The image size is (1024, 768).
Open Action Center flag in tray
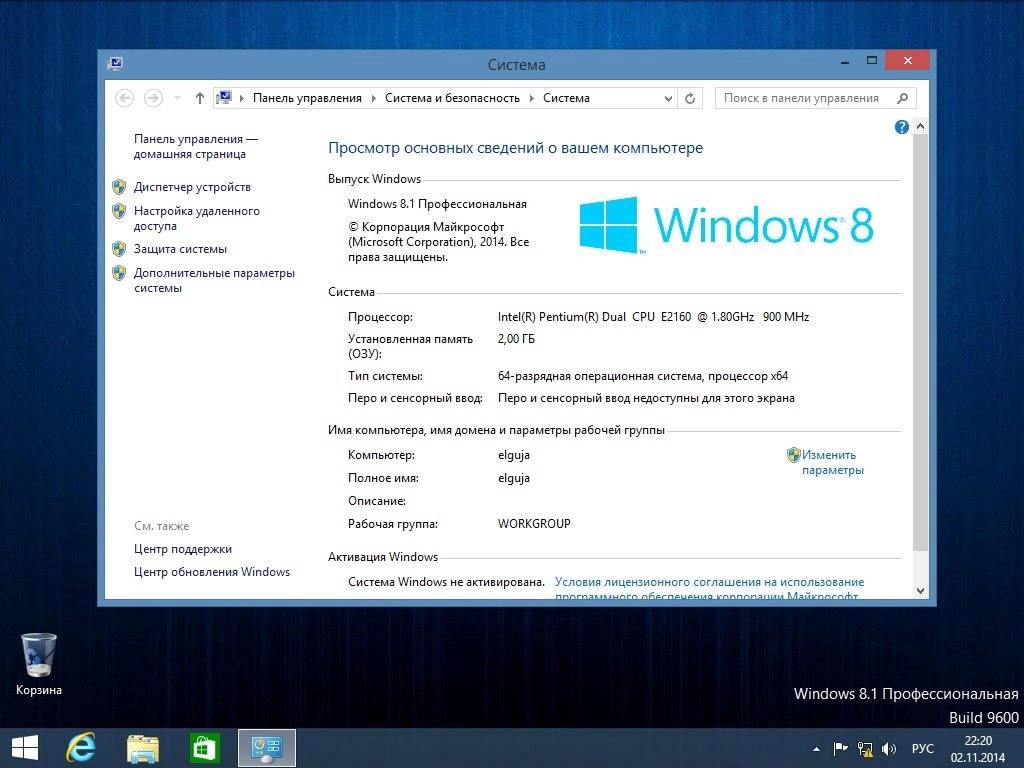840,748
